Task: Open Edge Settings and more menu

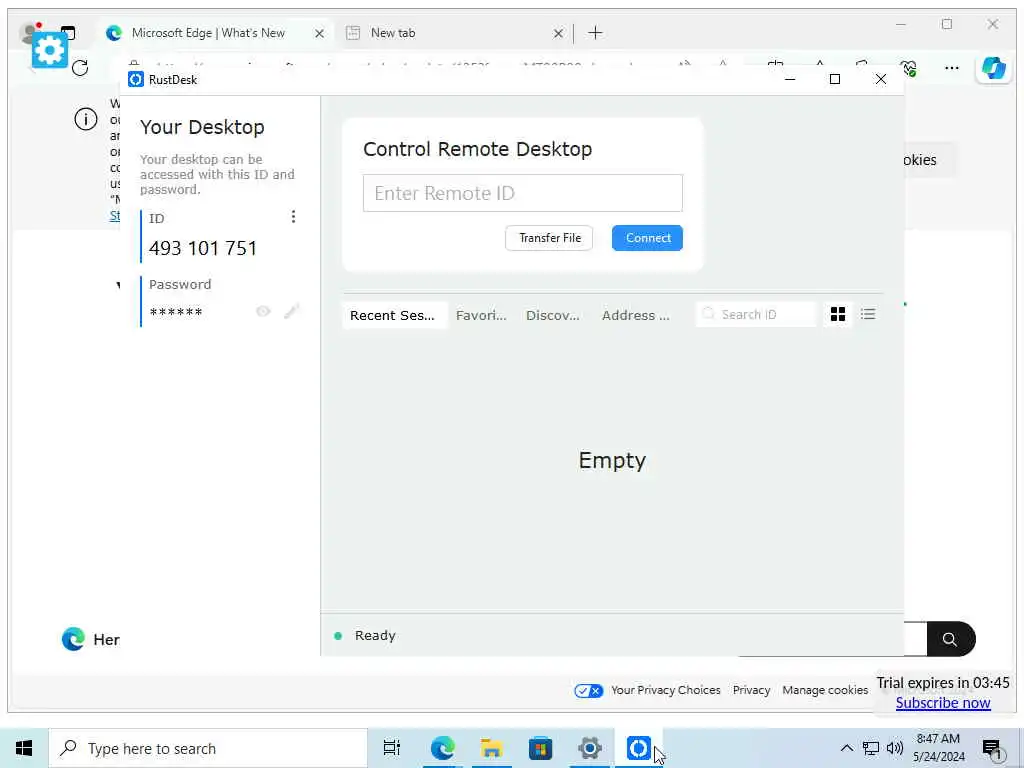Action: 952,68
